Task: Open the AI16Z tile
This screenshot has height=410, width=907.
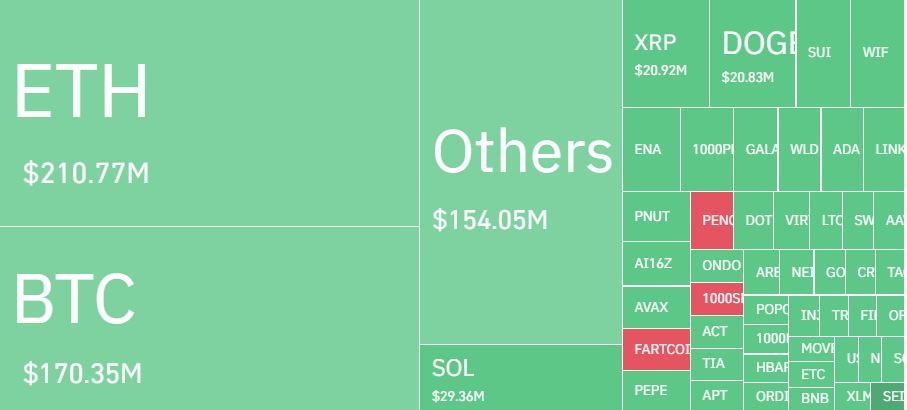Action: pyautogui.click(x=656, y=264)
